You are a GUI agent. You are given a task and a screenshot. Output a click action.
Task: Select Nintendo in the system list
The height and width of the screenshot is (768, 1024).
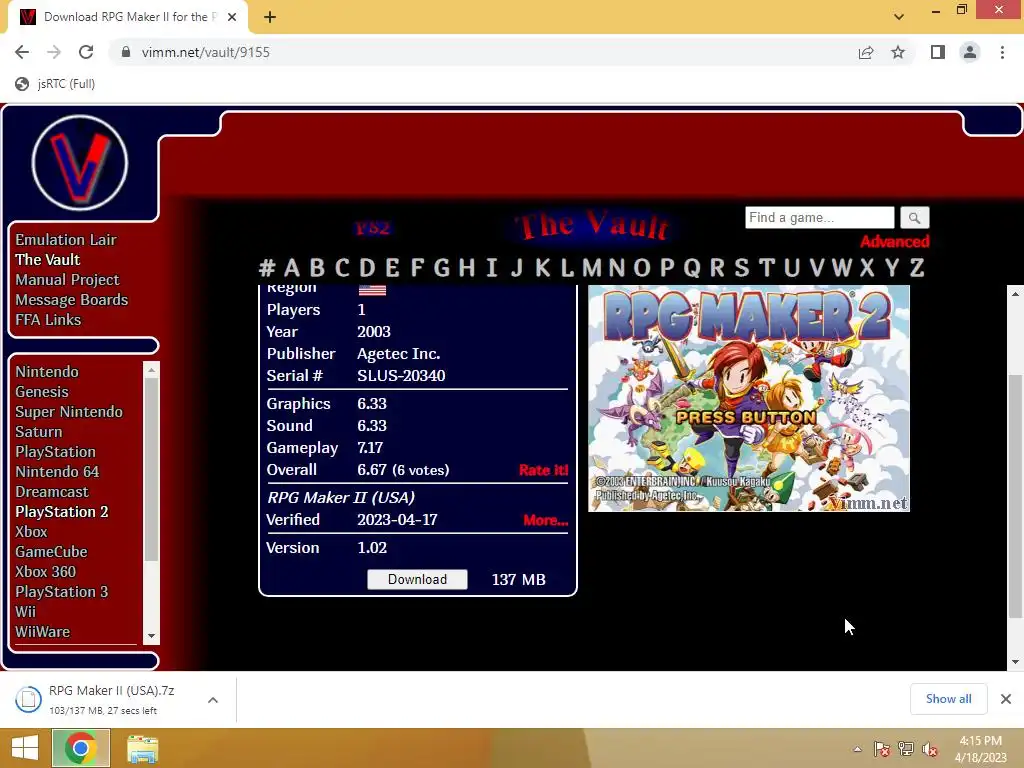point(47,372)
